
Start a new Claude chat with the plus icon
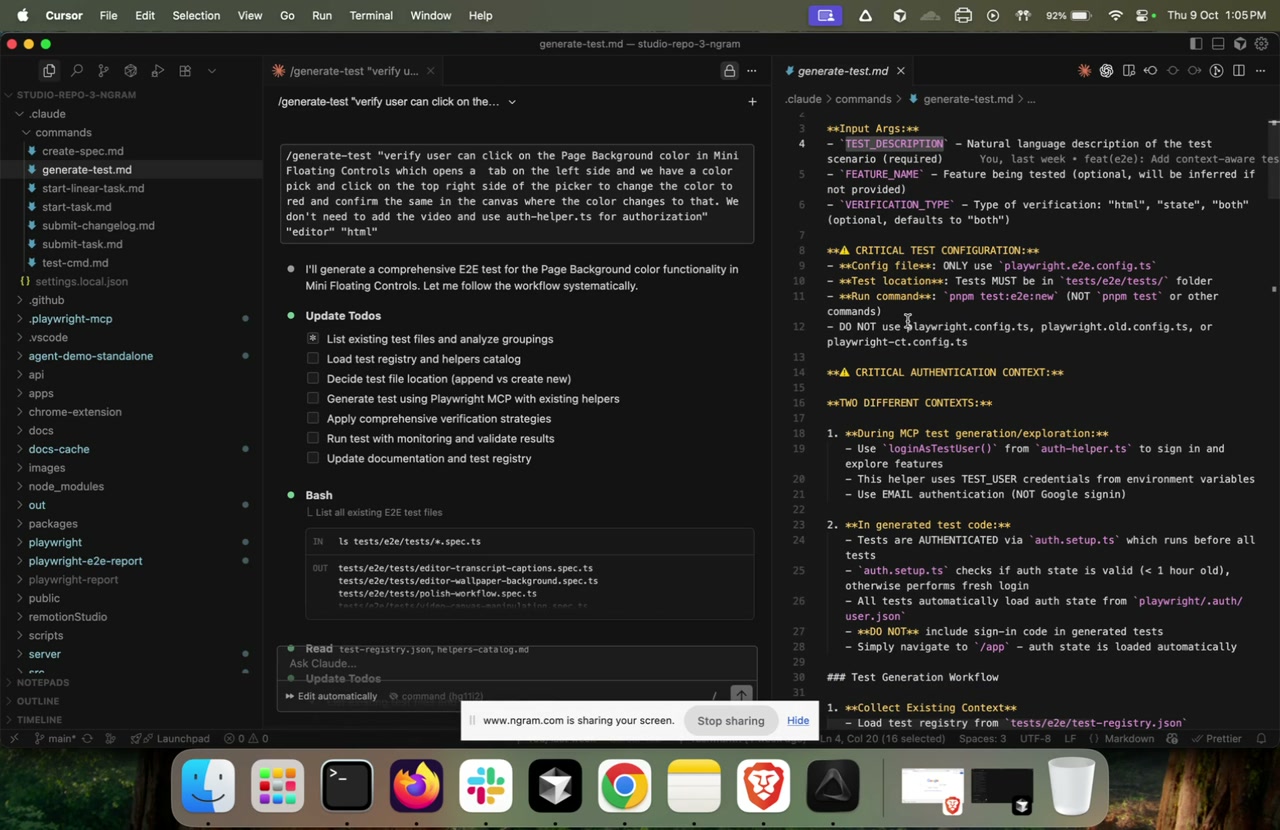[x=752, y=101]
